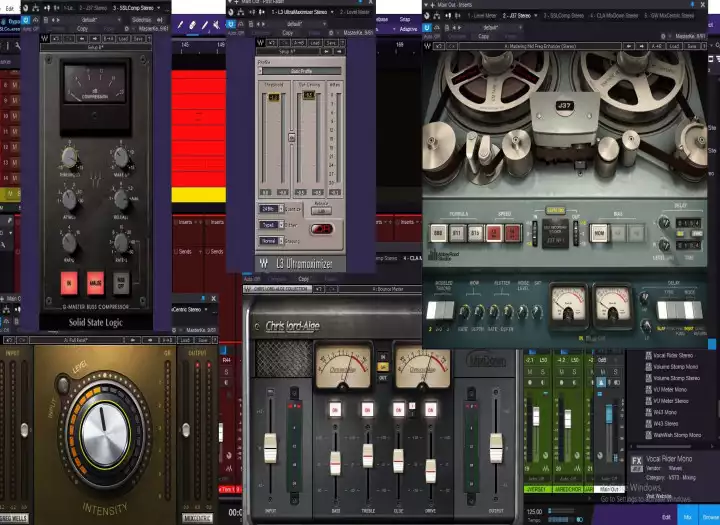720x525 pixels.
Task: Click the A->B button in the J37 toolbar
Action: [657, 46]
